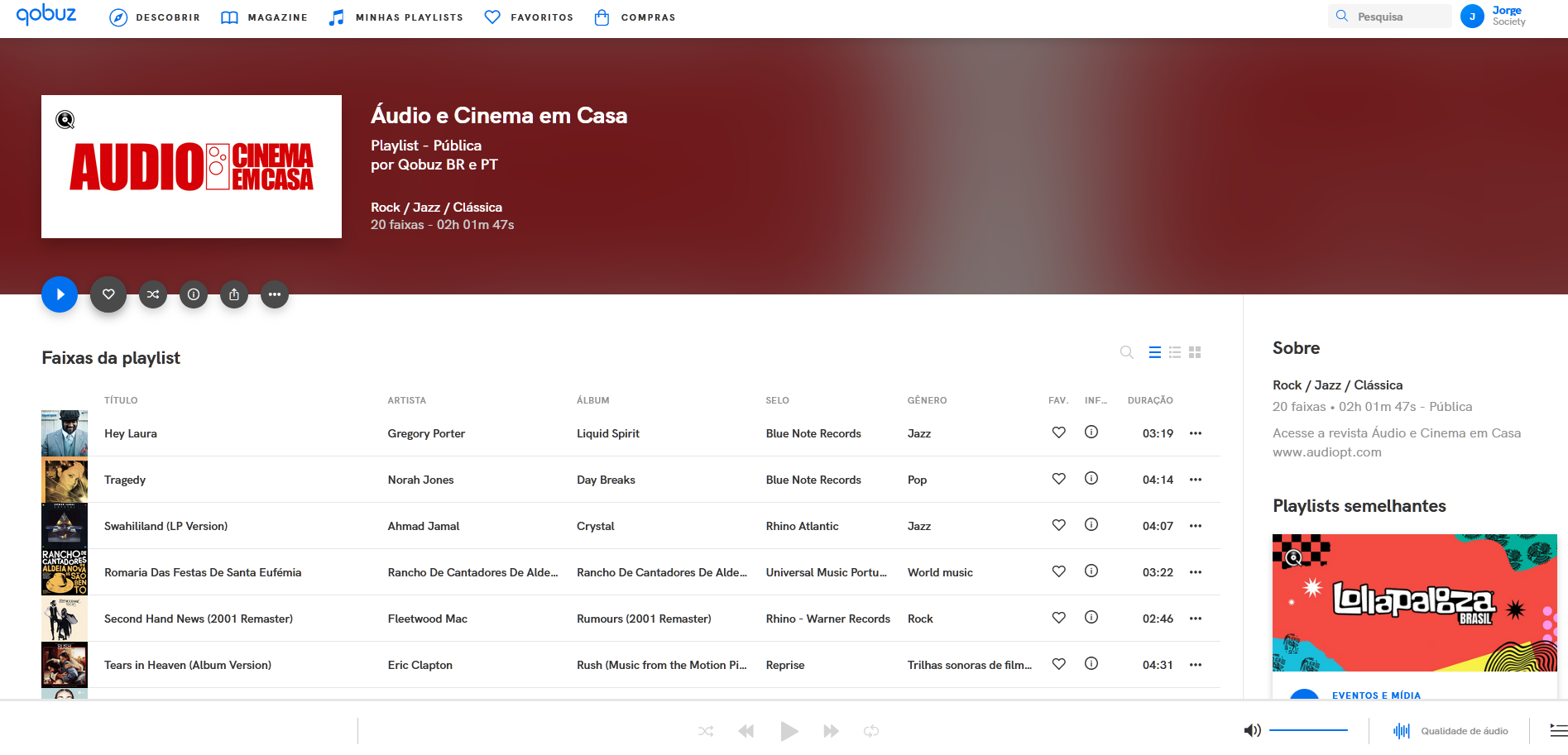This screenshot has height=755, width=1568.
Task: Open more options for Hey Laura
Action: (x=1196, y=433)
